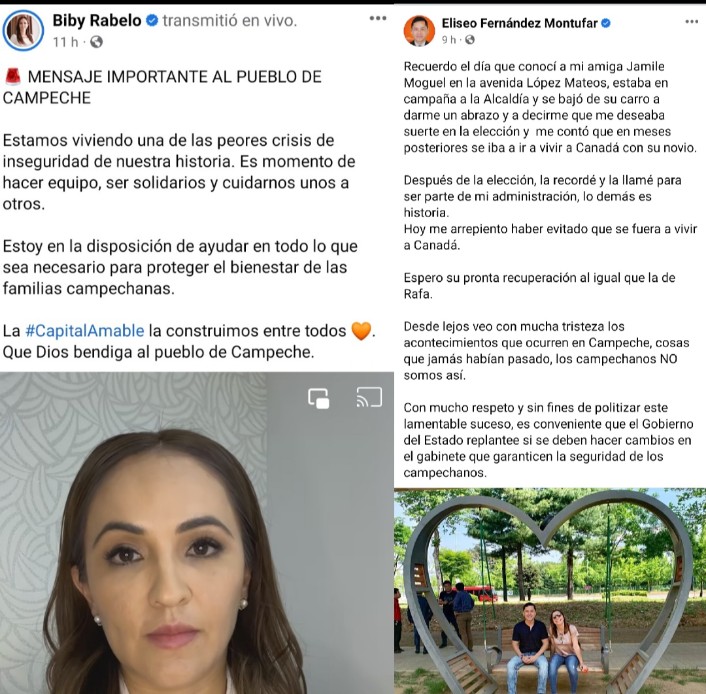This screenshot has height=694, width=706.
Task: Click Biby Rabelo's verified badge
Action: tap(152, 20)
